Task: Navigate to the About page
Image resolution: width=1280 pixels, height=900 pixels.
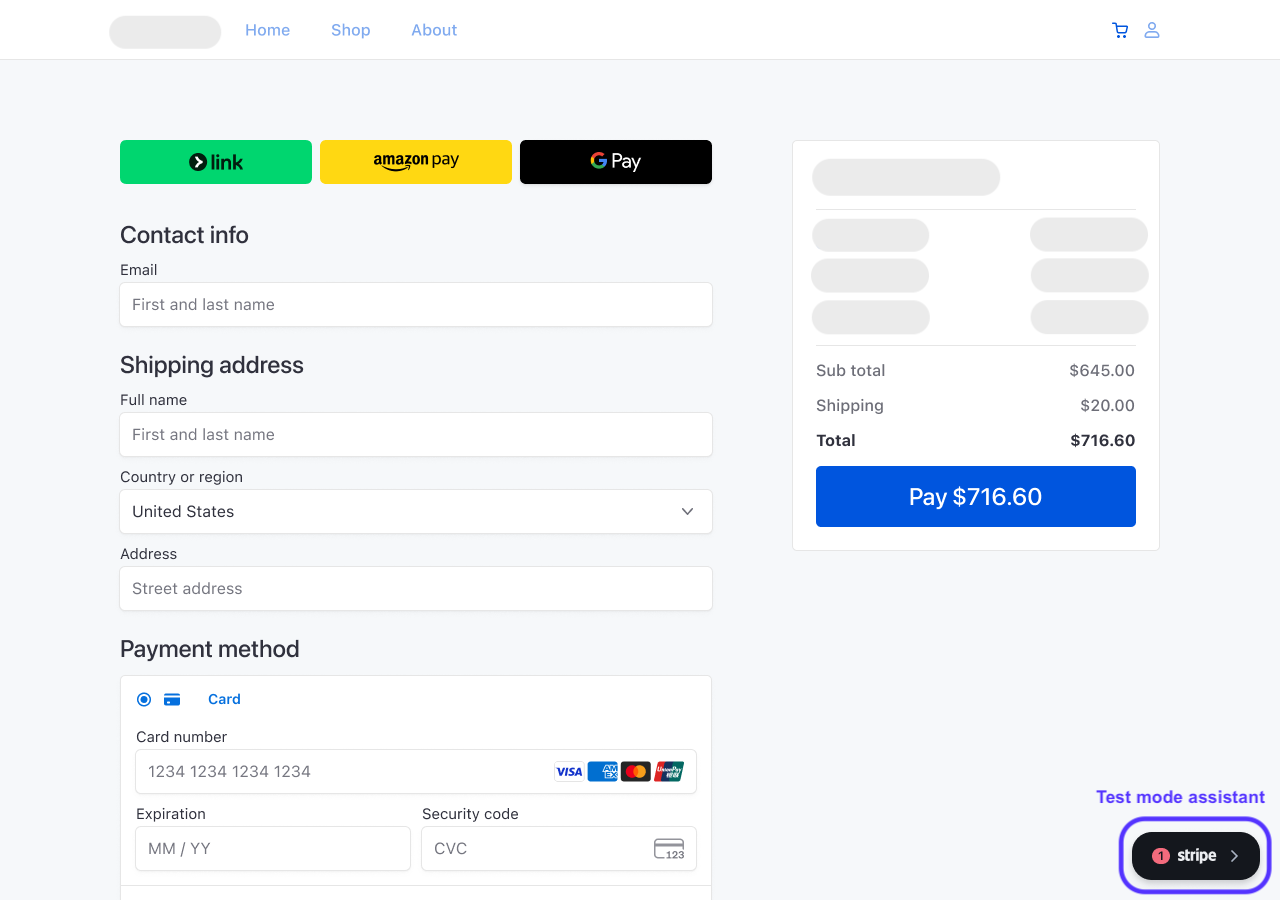Action: (434, 30)
